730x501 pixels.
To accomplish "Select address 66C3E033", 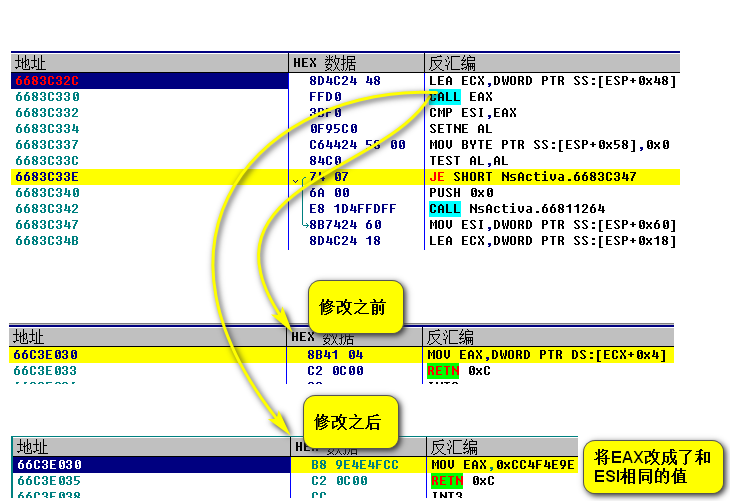I will tap(45, 371).
